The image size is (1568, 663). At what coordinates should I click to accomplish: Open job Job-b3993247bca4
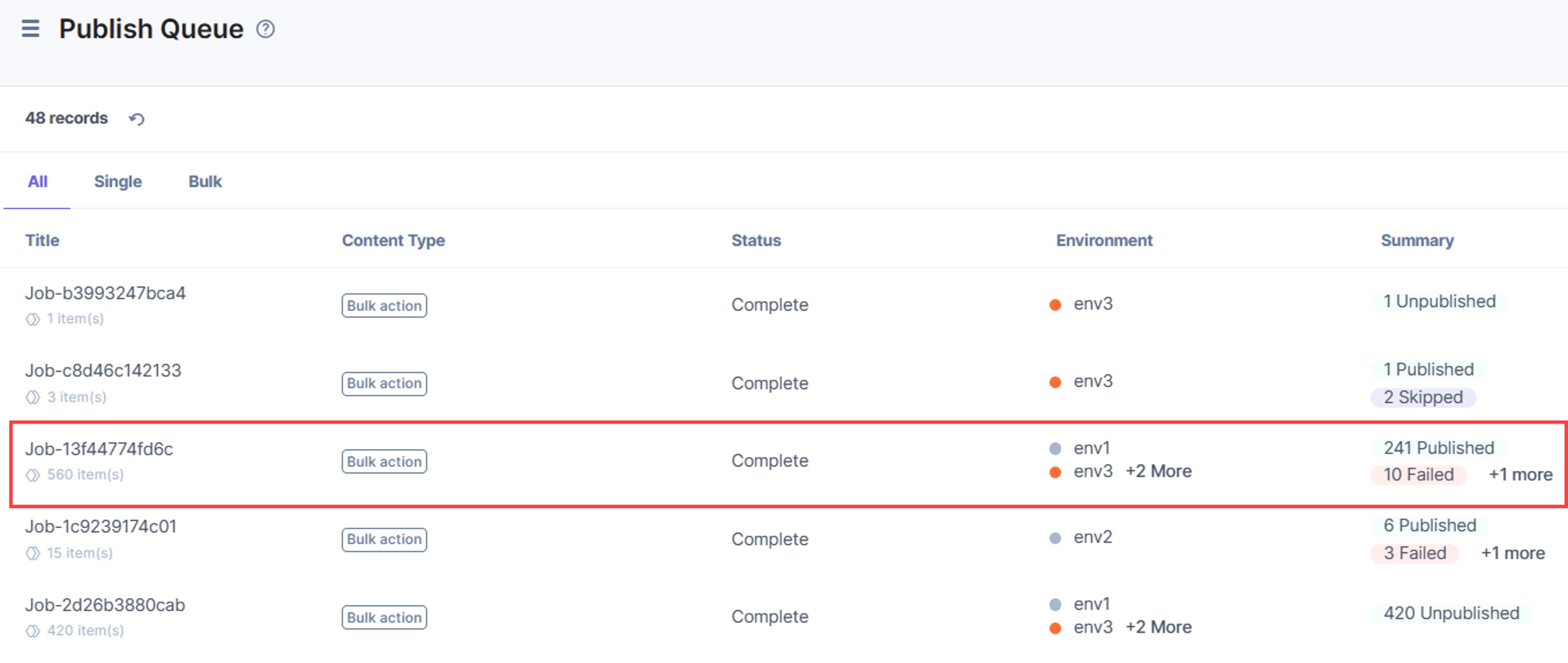click(x=105, y=293)
